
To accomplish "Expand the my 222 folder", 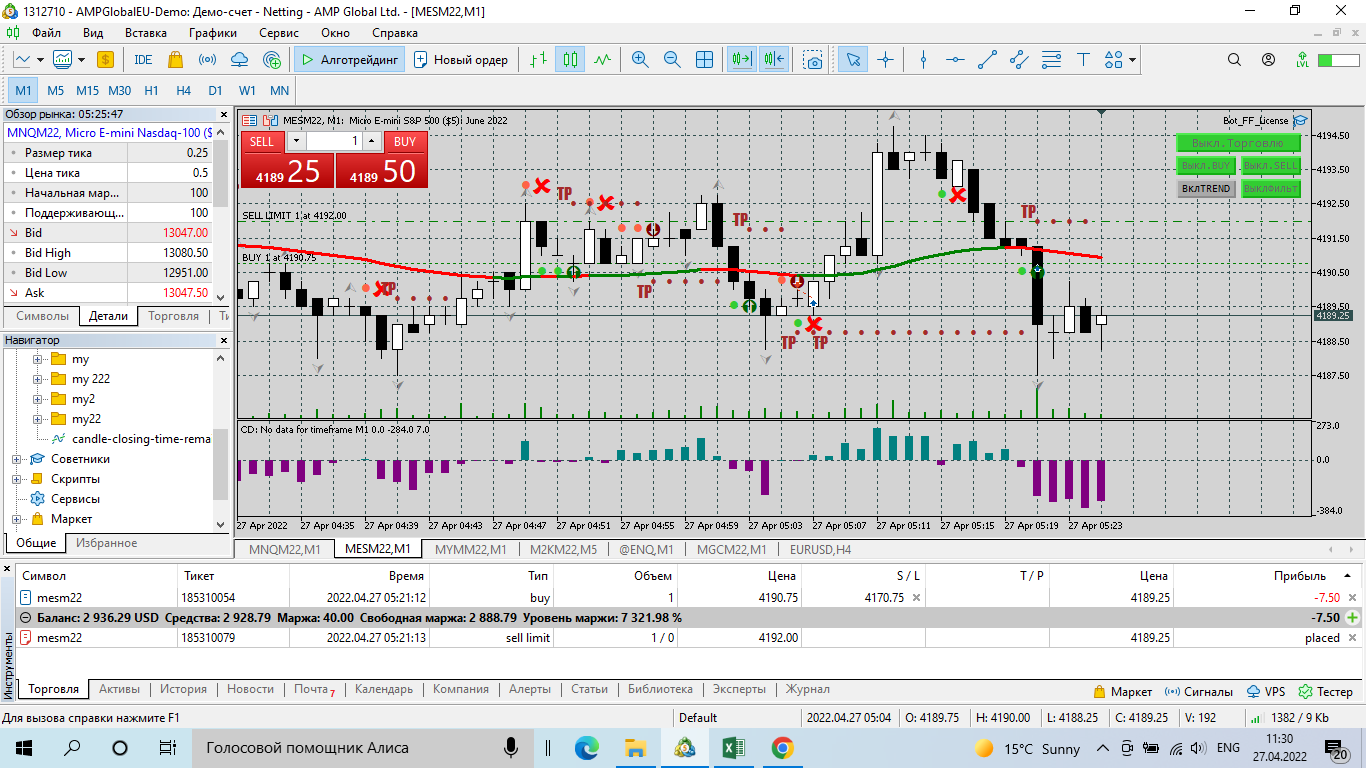I will (38, 379).
